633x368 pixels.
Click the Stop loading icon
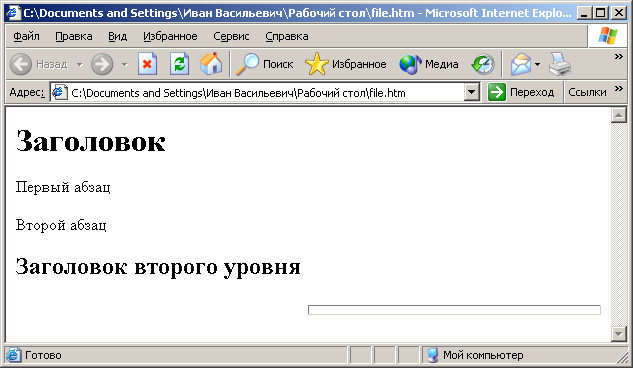(147, 64)
